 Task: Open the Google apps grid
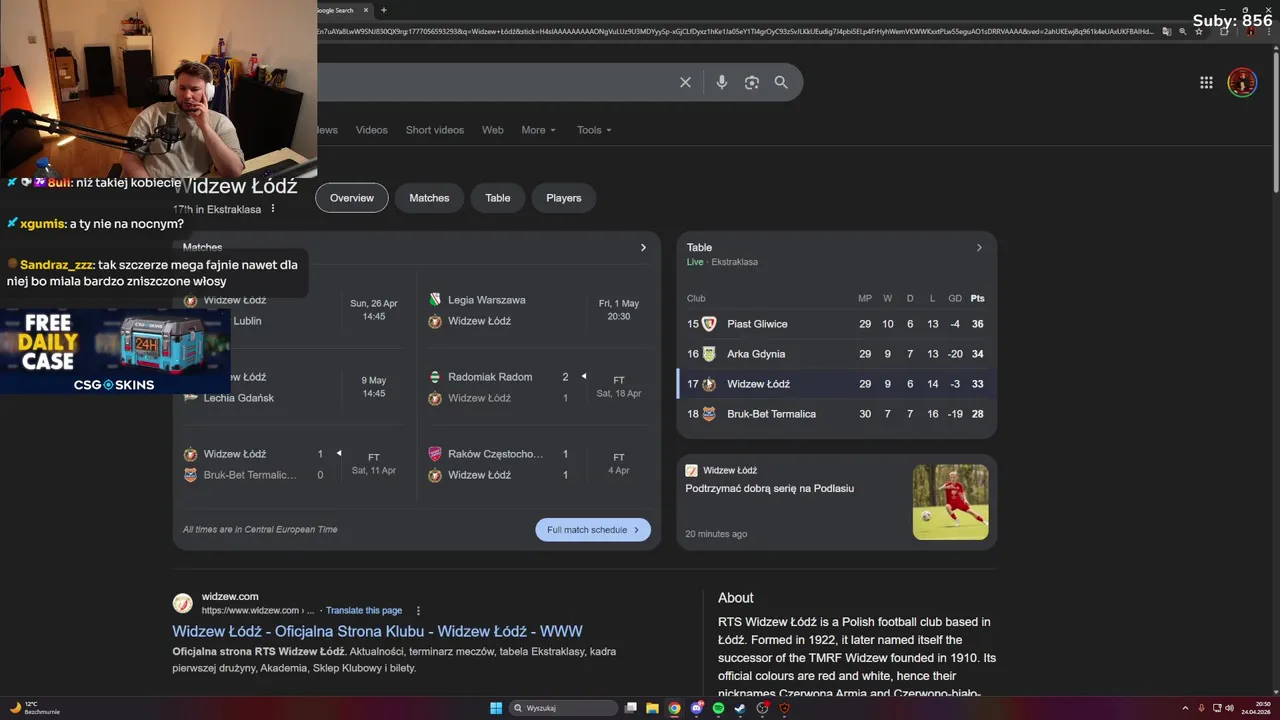tap(1206, 82)
